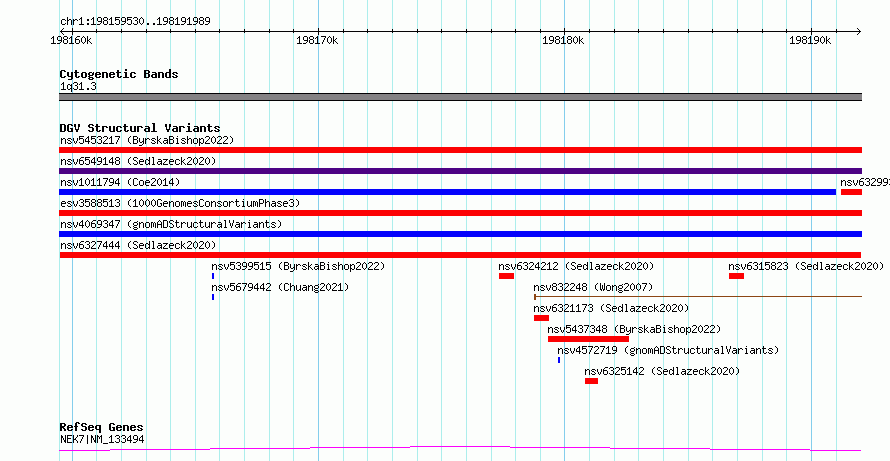
Task: Open the nsv6327444 (Sedlazeck2020) label
Action: click(138, 245)
